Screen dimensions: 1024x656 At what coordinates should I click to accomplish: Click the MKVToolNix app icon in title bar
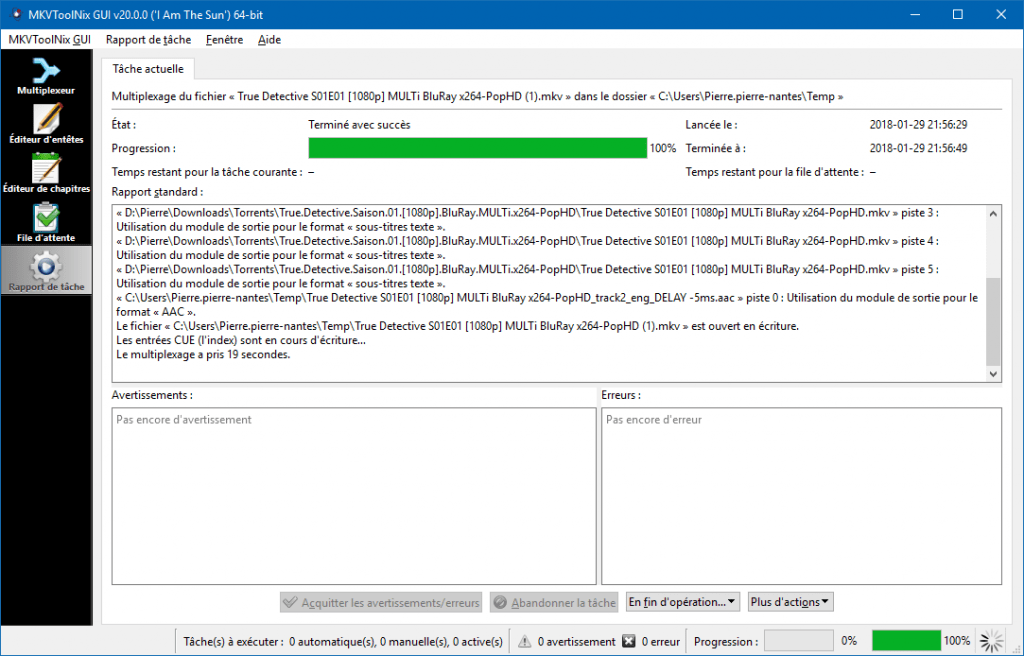[16, 15]
